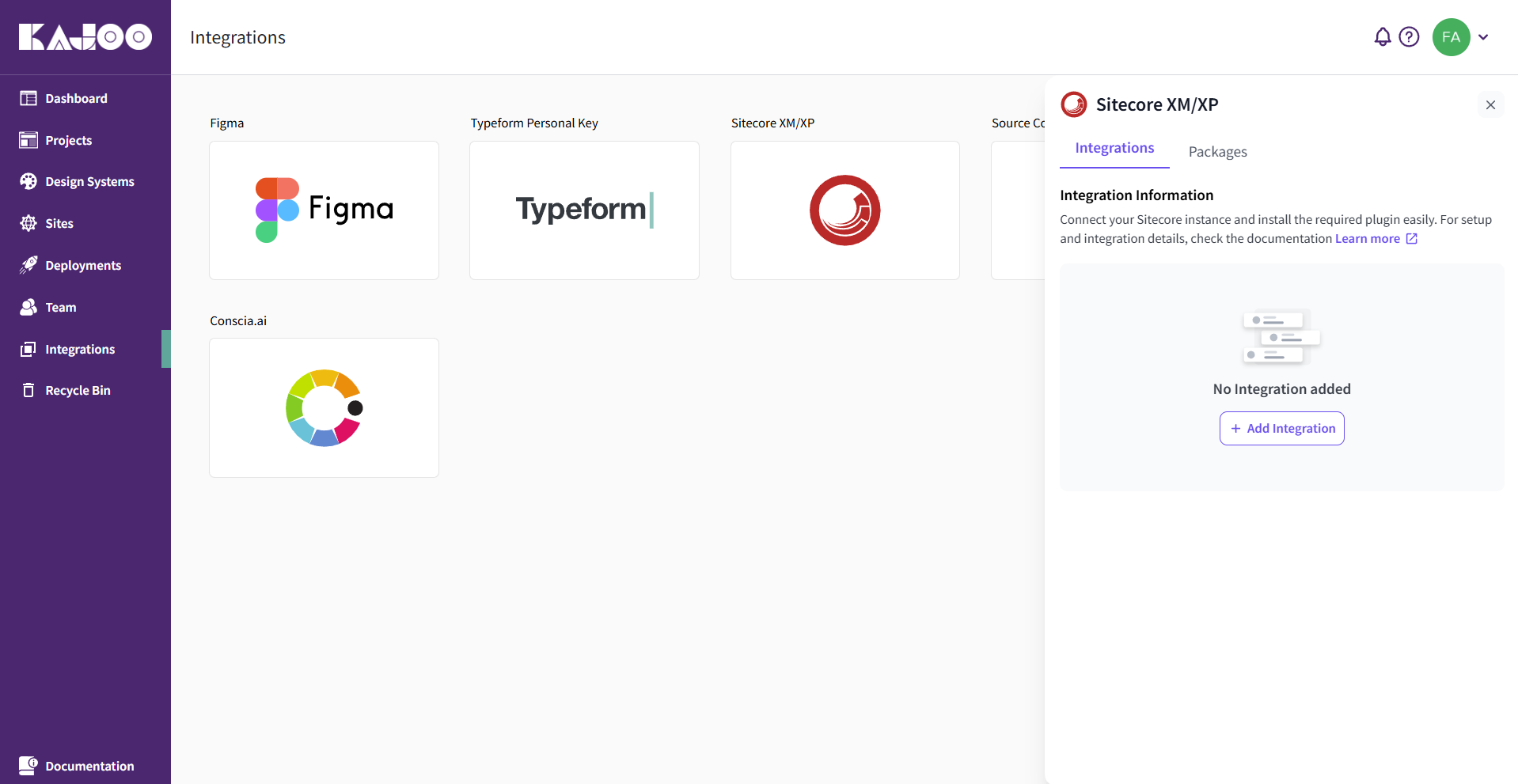Image resolution: width=1518 pixels, height=784 pixels.
Task: Click the Team people icon
Action: click(x=28, y=307)
